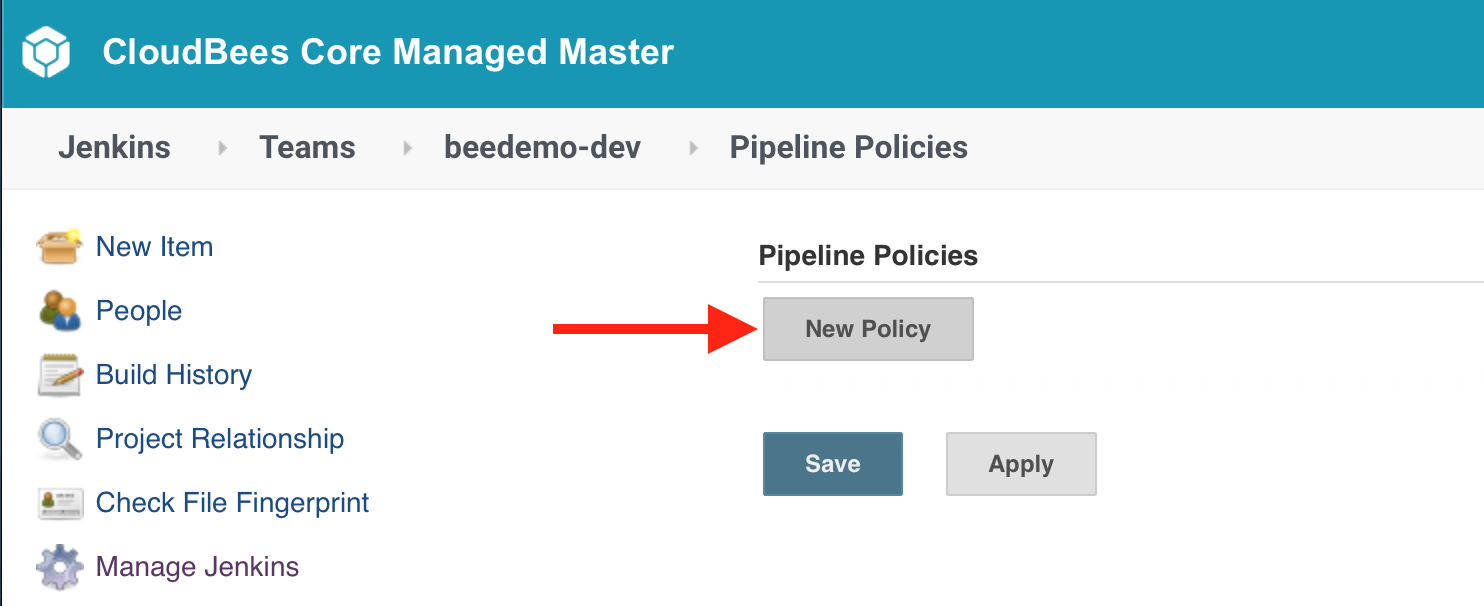Screen dimensions: 1484x606
Task: Click the Project Relationship magnifier icon
Action: [59, 439]
